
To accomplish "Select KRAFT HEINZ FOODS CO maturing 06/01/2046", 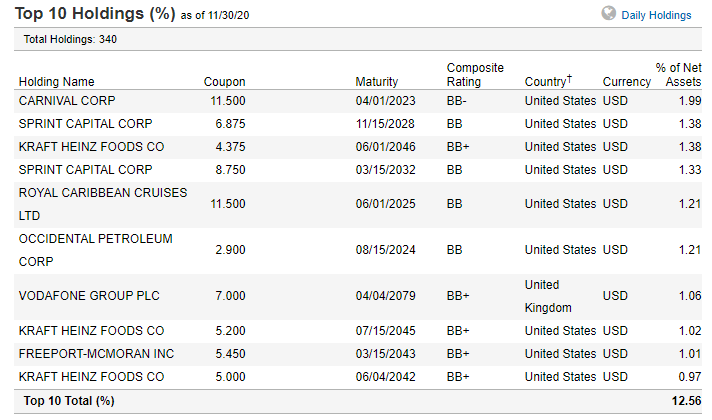I will [358, 147].
